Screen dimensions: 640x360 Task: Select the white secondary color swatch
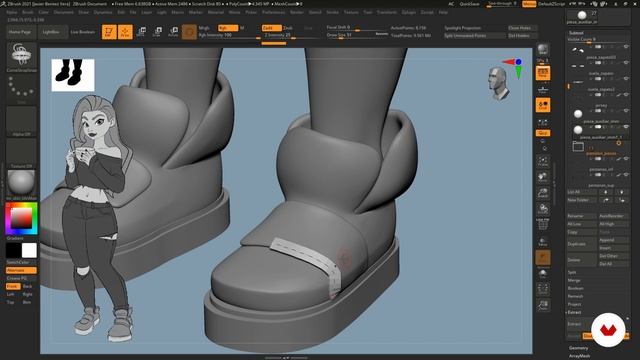click(x=29, y=251)
